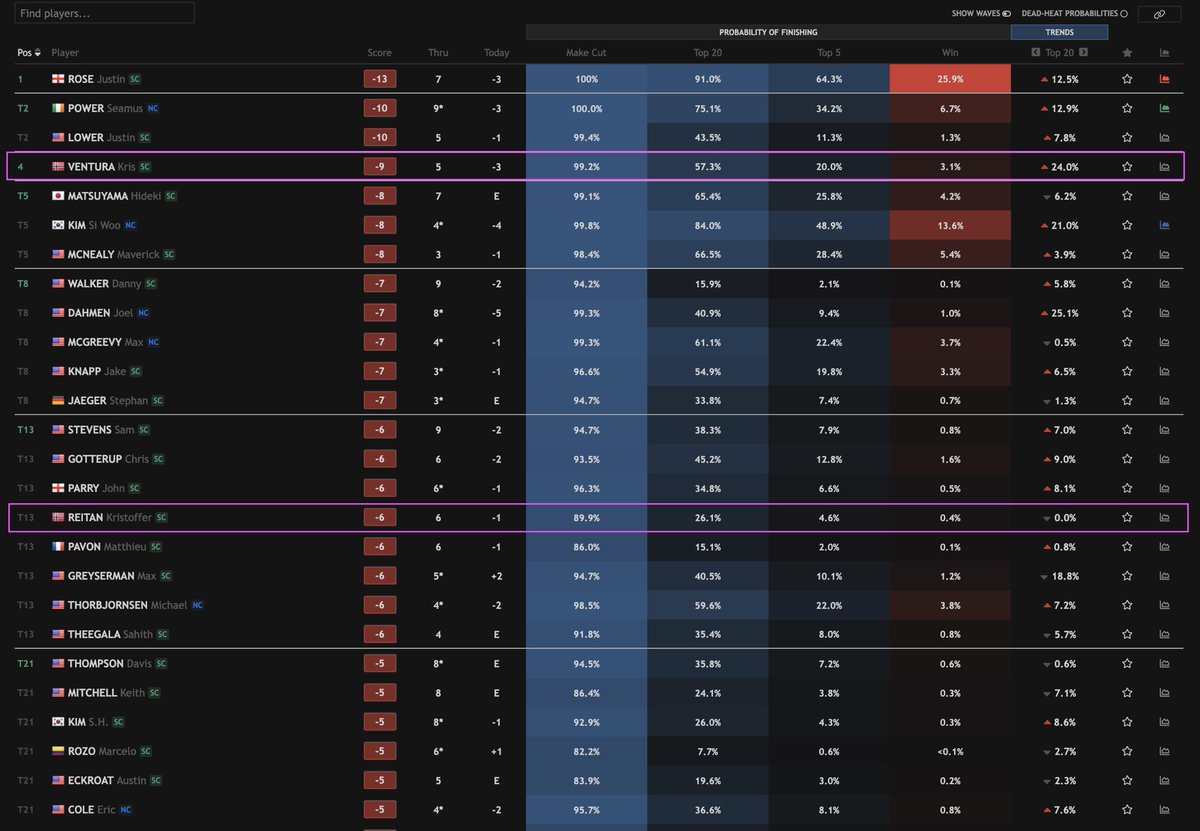The height and width of the screenshot is (831, 1200).
Task: Open chart for COLE Eric row
Action: [x=1164, y=809]
